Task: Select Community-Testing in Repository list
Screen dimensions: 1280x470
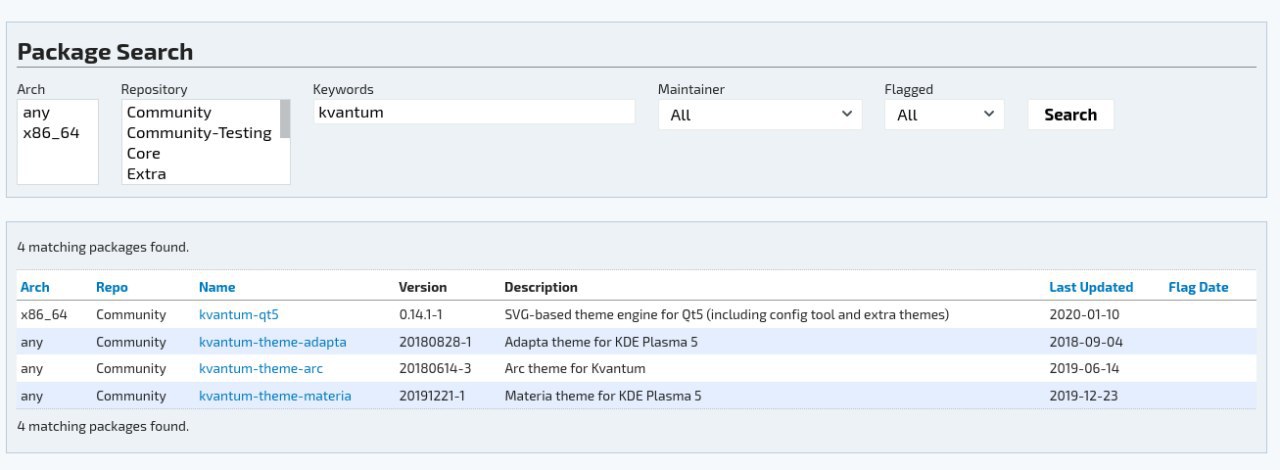Action: 200,133
